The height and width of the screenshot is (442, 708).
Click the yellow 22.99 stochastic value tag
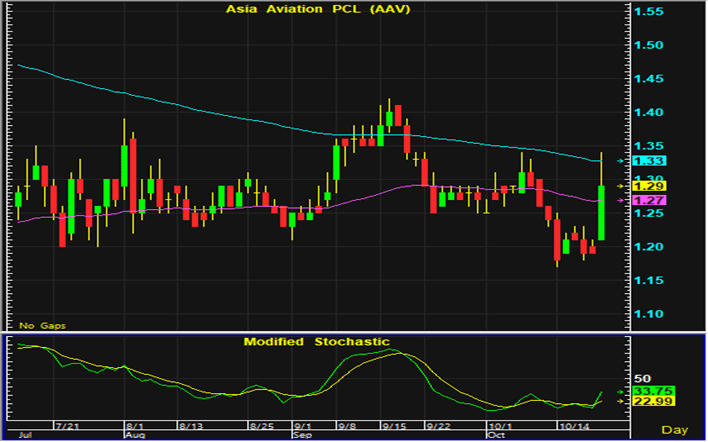point(653,401)
